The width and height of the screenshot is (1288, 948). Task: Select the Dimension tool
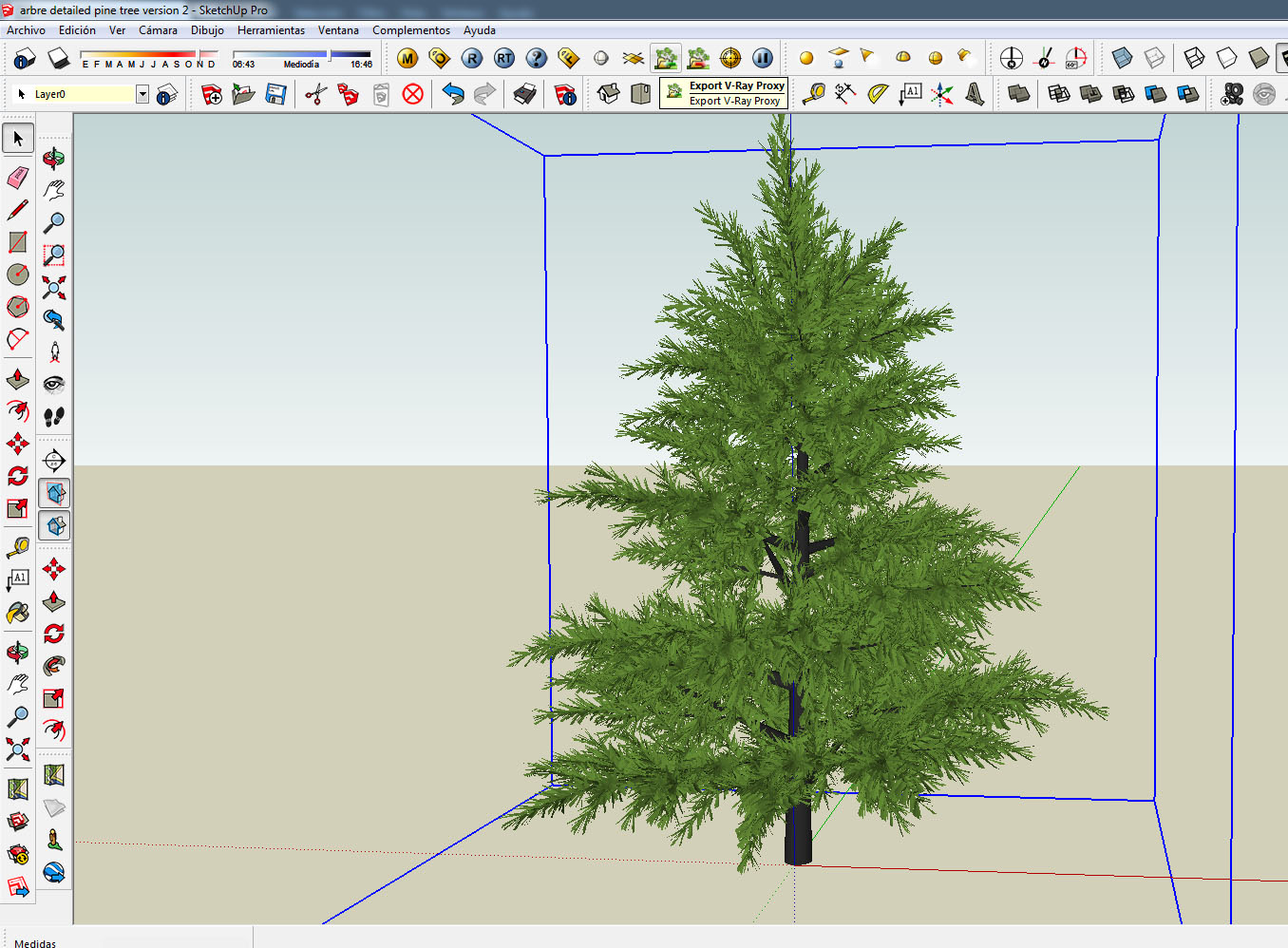pos(845,93)
